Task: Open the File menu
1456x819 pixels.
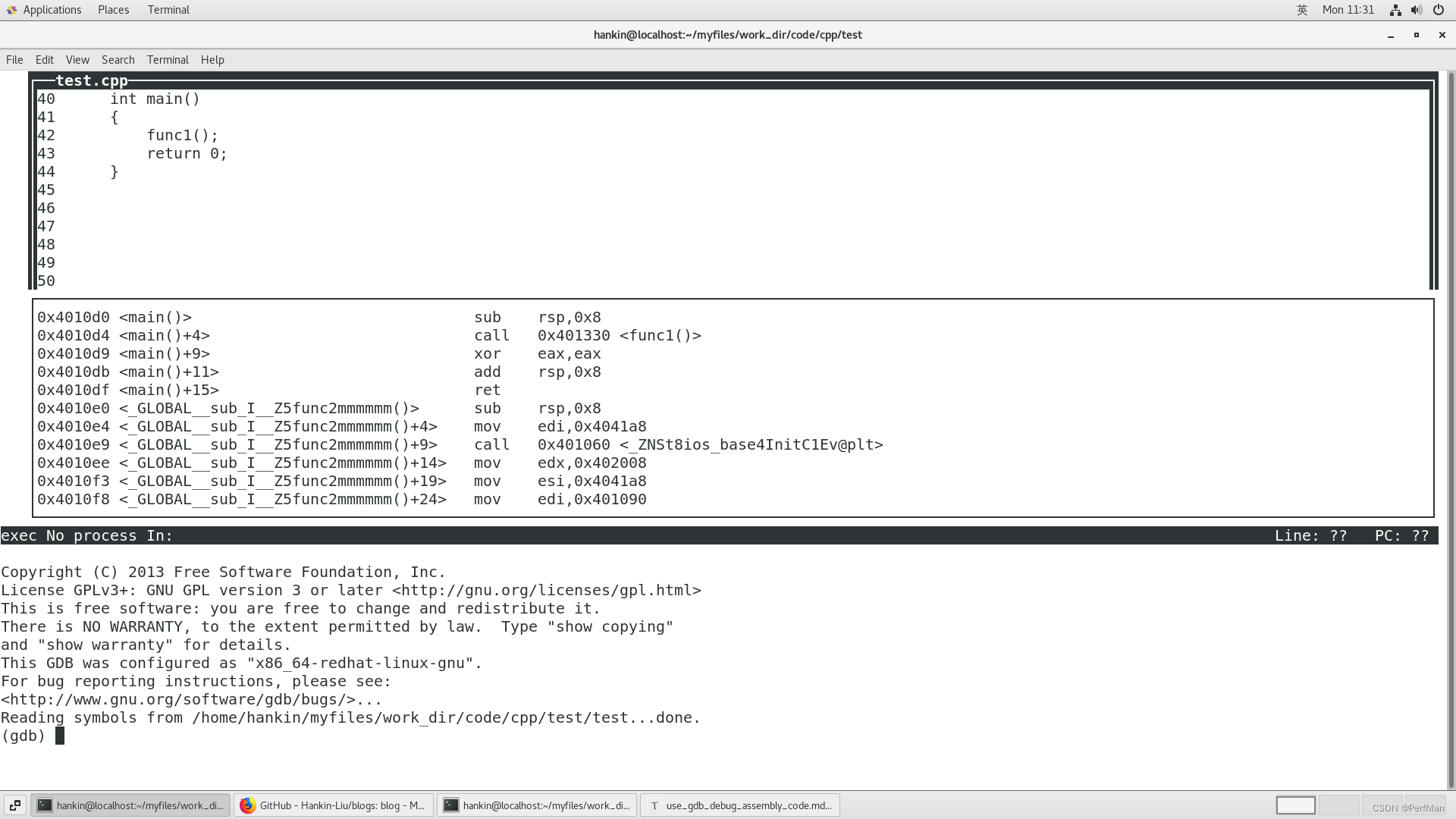Action: [14, 60]
